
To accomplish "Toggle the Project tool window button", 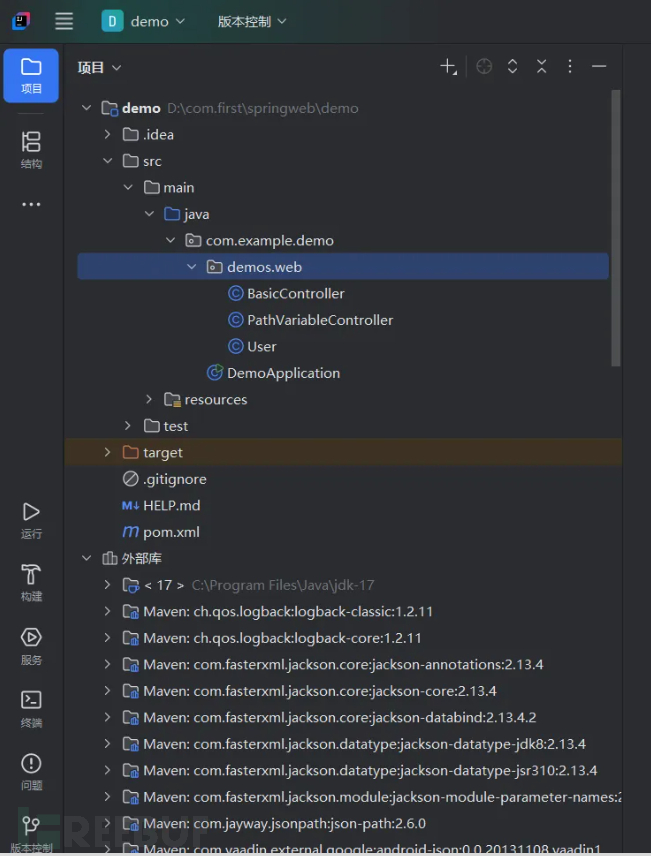I will click(31, 73).
